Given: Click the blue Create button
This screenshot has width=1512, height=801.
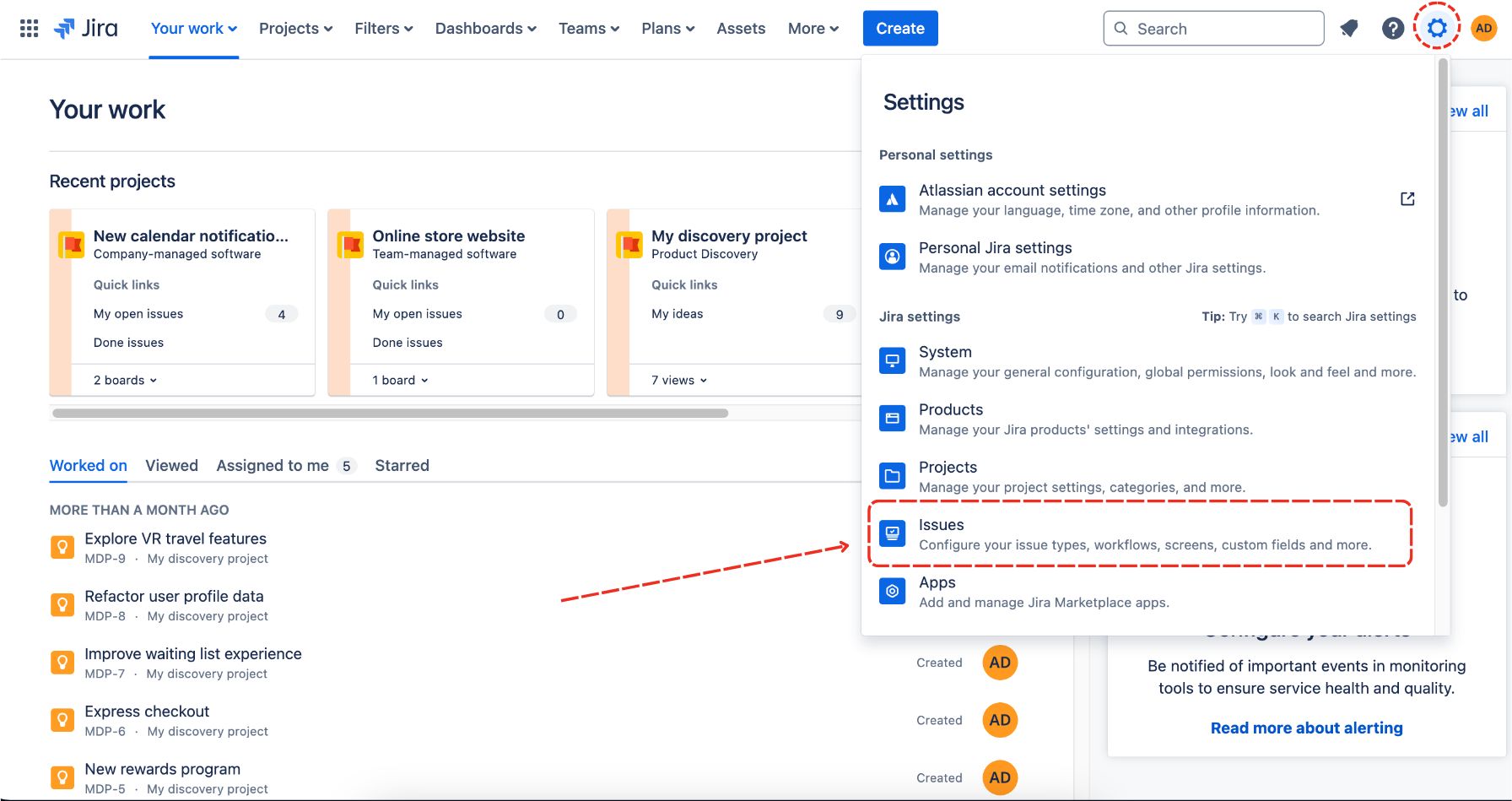Looking at the screenshot, I should tap(899, 29).
